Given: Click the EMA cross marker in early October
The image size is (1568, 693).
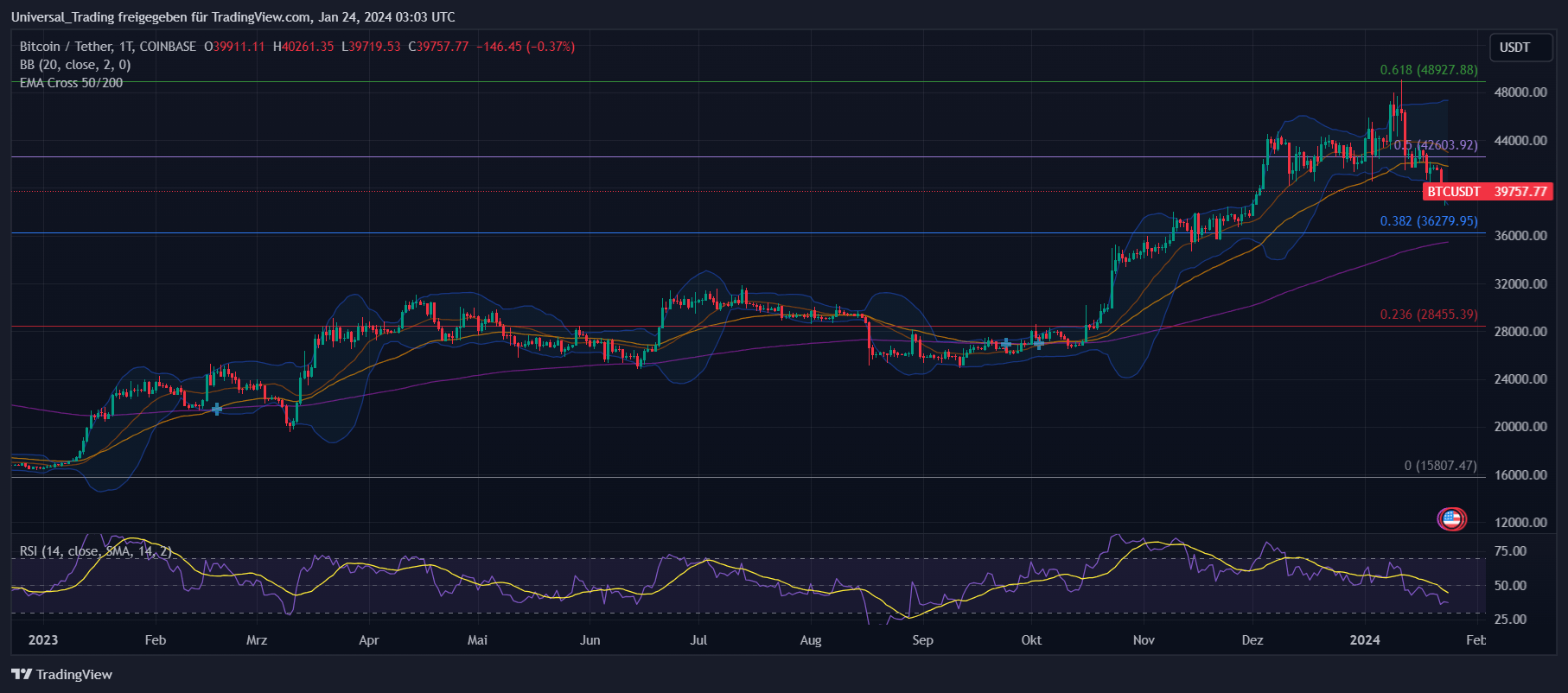Looking at the screenshot, I should 1038,343.
